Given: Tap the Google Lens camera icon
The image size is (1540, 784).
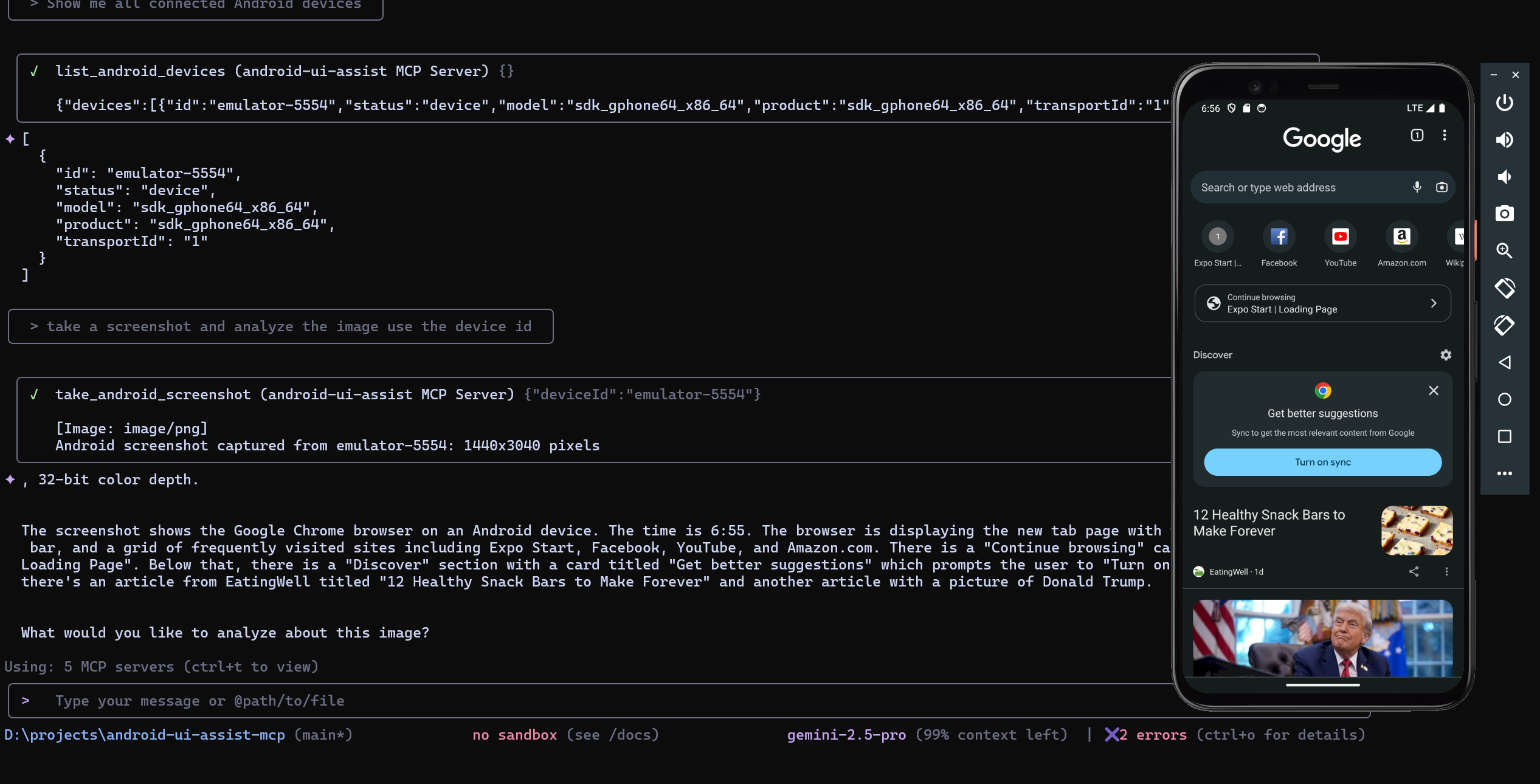Looking at the screenshot, I should (x=1442, y=187).
